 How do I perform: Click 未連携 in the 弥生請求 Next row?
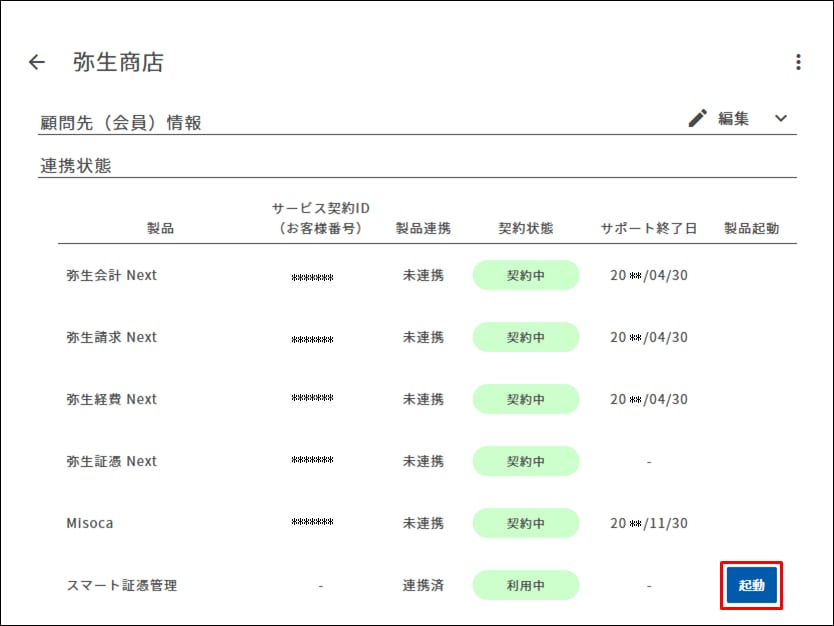point(423,337)
